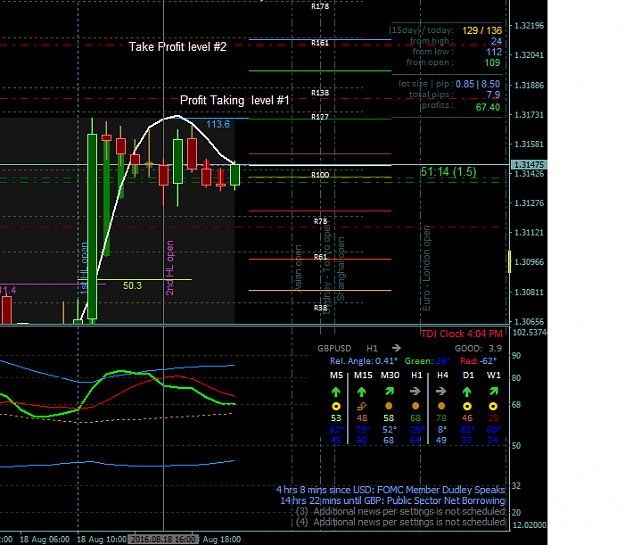The height and width of the screenshot is (545, 625).
Task: Click the 129 / 136 daily range value
Action: (x=482, y=31)
